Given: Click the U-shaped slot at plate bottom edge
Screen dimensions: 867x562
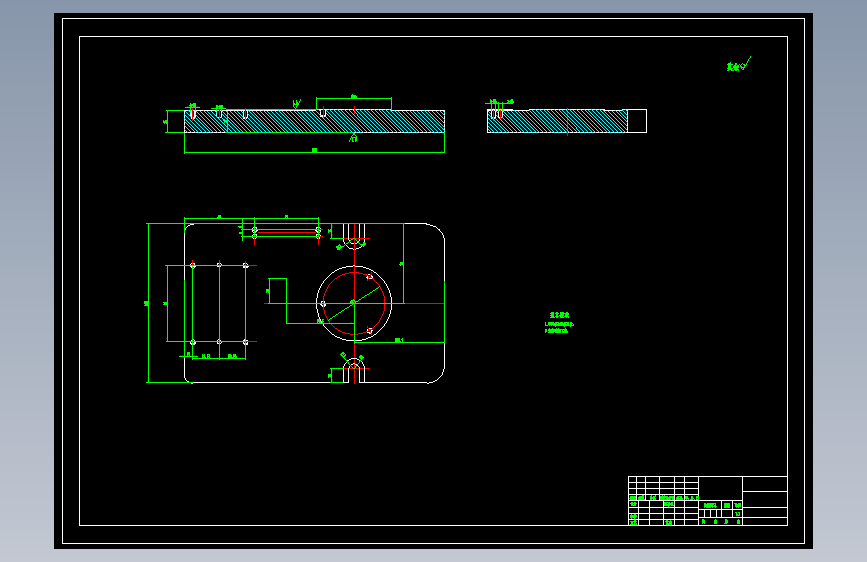Looking at the screenshot, I should click(354, 371).
